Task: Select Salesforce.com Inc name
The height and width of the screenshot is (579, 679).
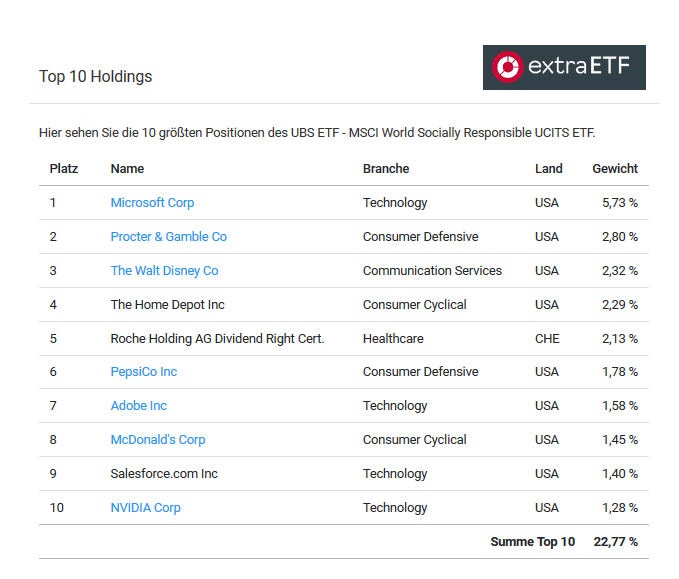Action: click(164, 474)
